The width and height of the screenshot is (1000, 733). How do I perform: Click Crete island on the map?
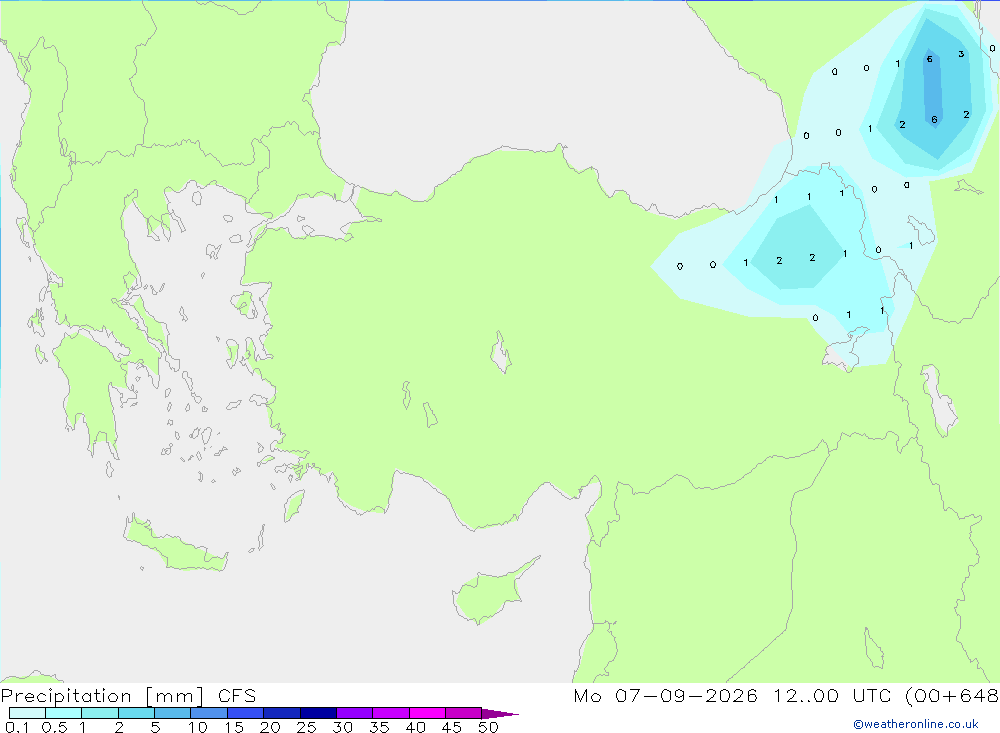point(173,545)
